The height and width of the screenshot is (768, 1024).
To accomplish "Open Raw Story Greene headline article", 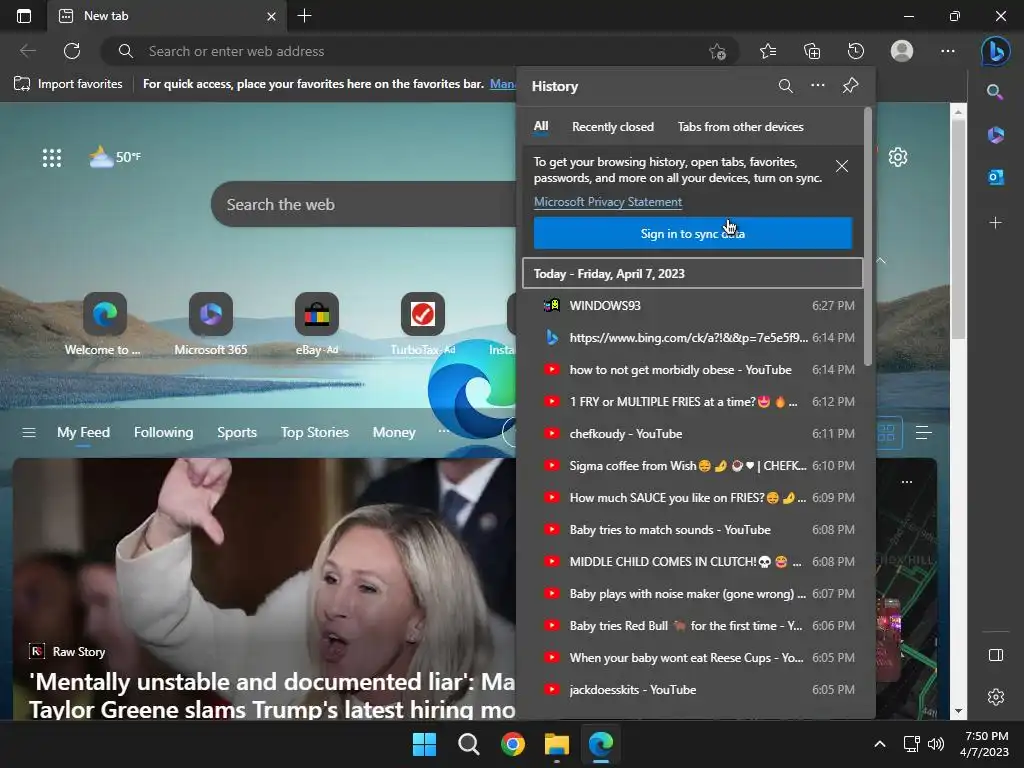I will coord(272,696).
